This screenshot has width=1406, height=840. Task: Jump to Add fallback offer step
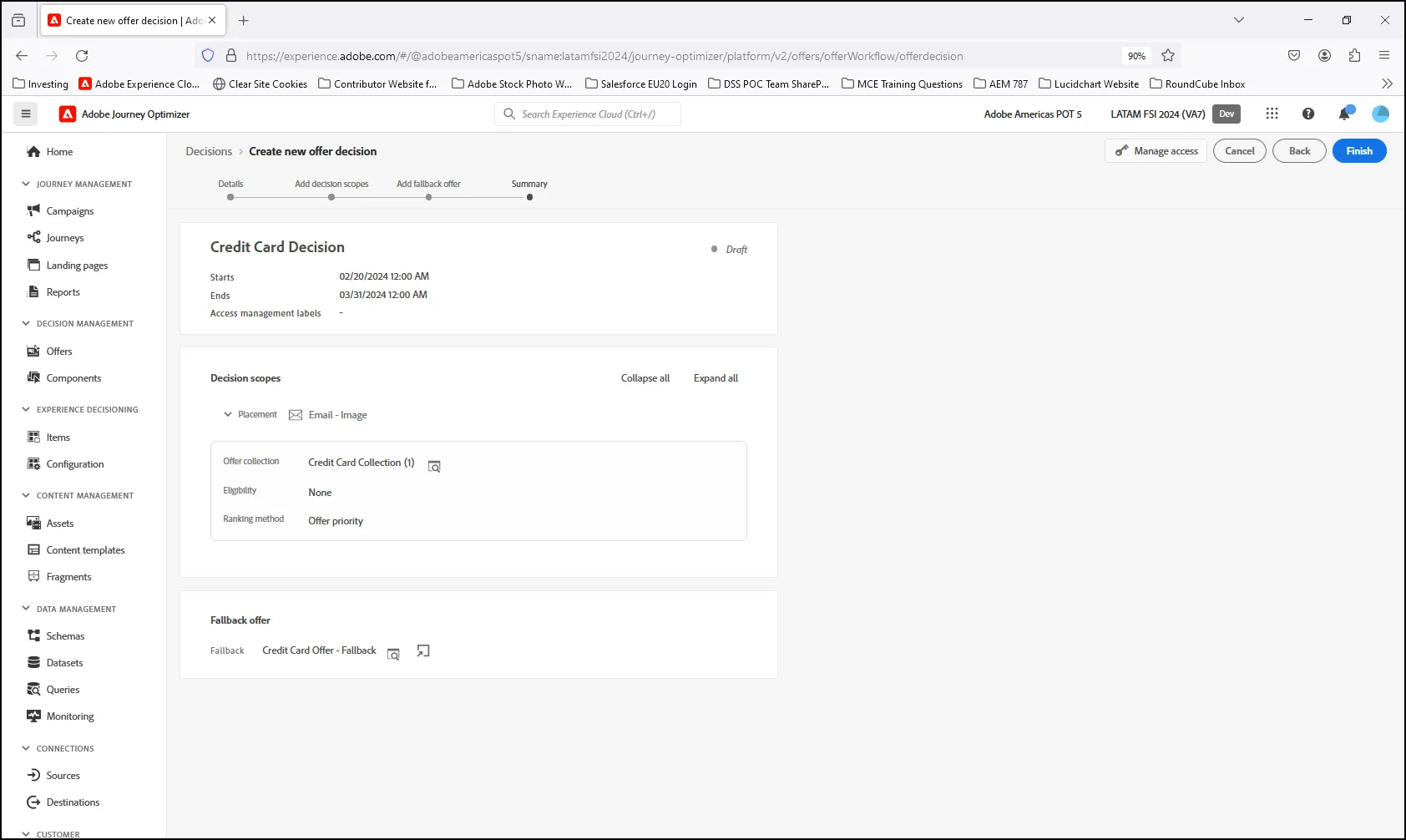click(428, 197)
